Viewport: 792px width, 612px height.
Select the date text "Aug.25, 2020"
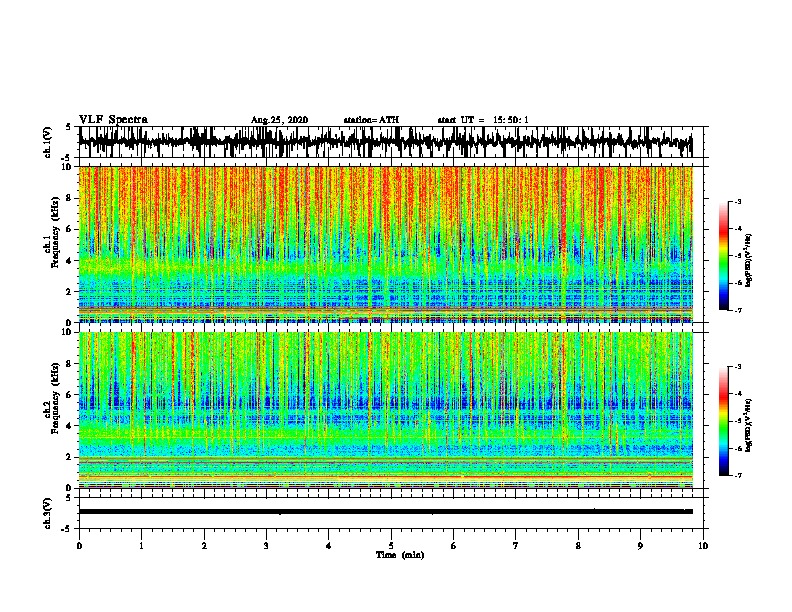click(x=279, y=120)
